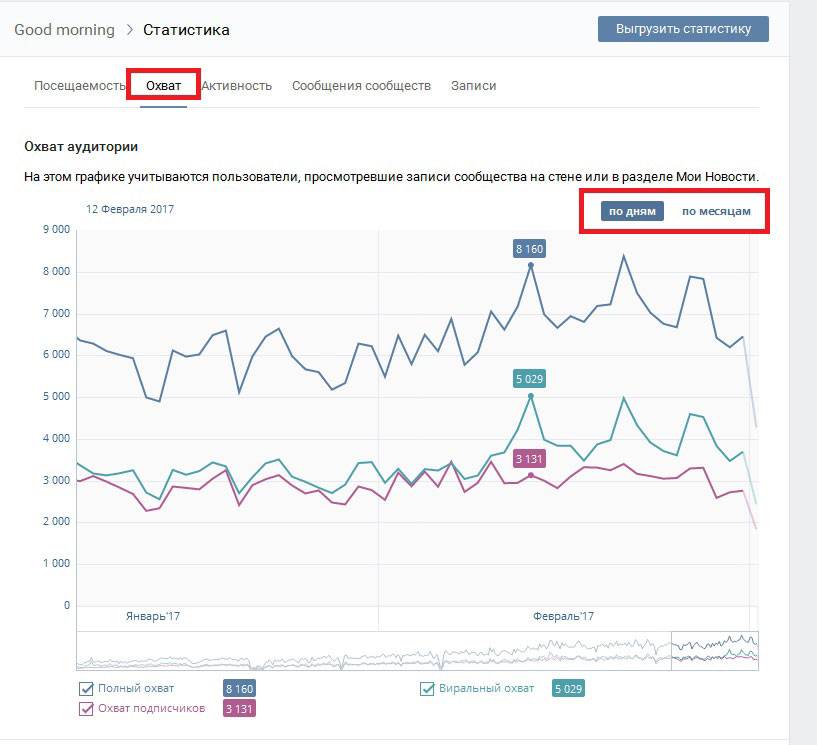Switch to the Посещаемость tab
This screenshot has height=745, width=817.
80,86
